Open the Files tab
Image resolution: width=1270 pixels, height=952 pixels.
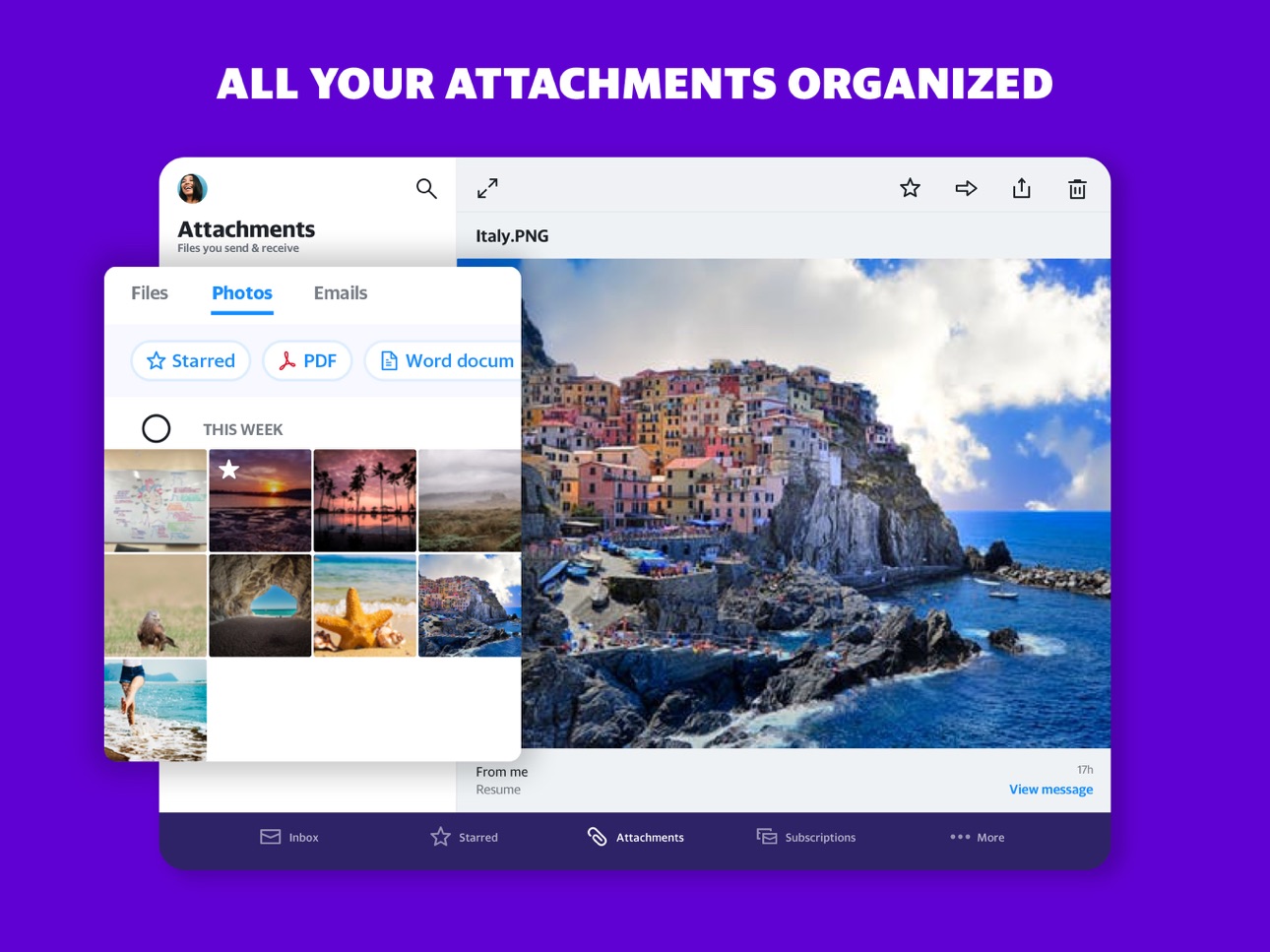coord(149,292)
